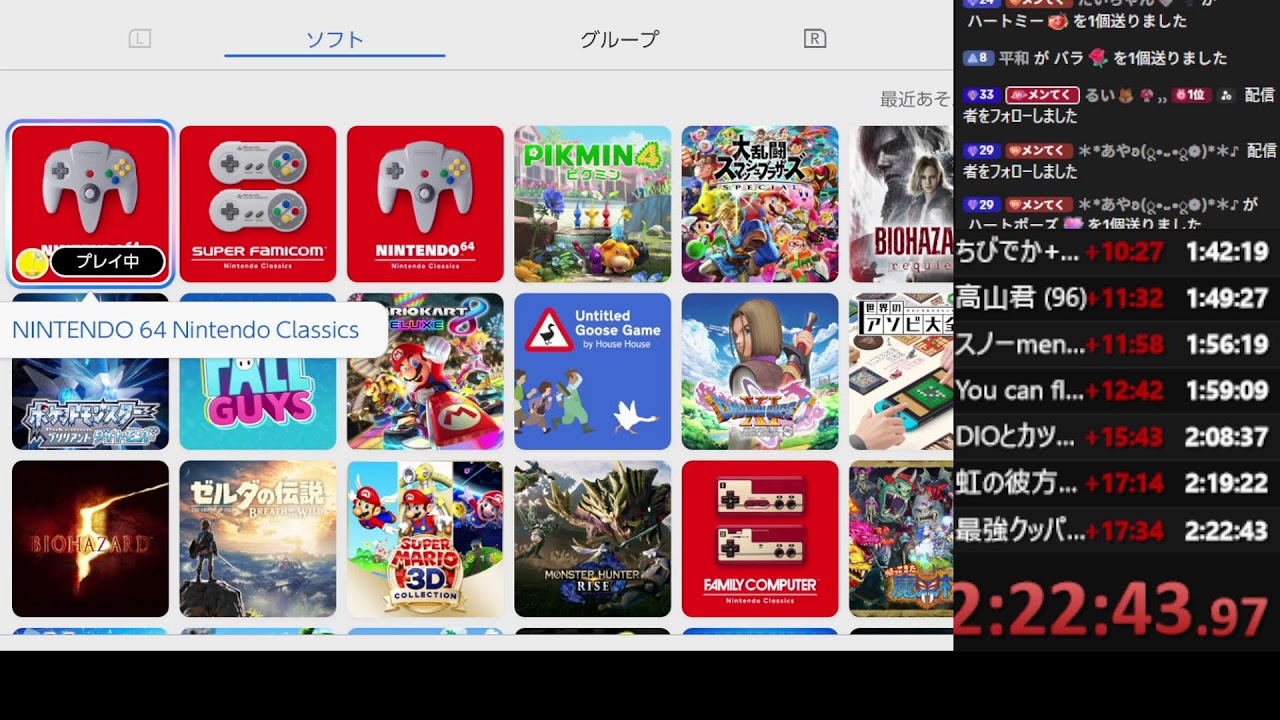The height and width of the screenshot is (720, 1280).
Task: Launch ゼルダの伝説 Breath of the Wild
Action: coord(258,539)
